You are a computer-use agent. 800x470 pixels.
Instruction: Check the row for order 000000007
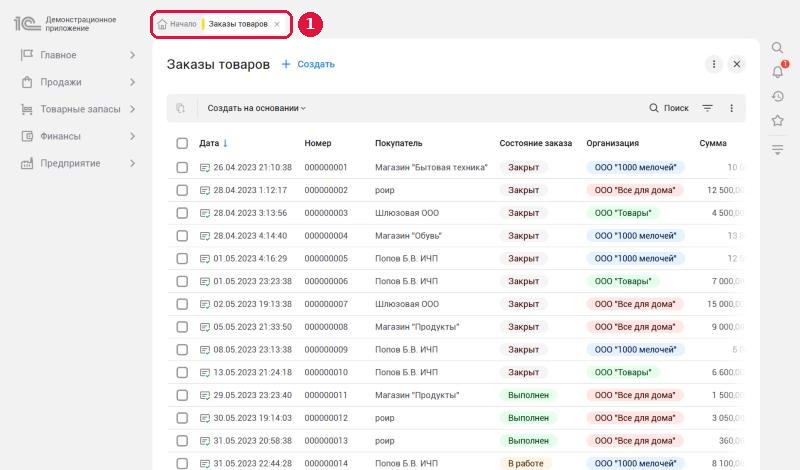click(182, 304)
